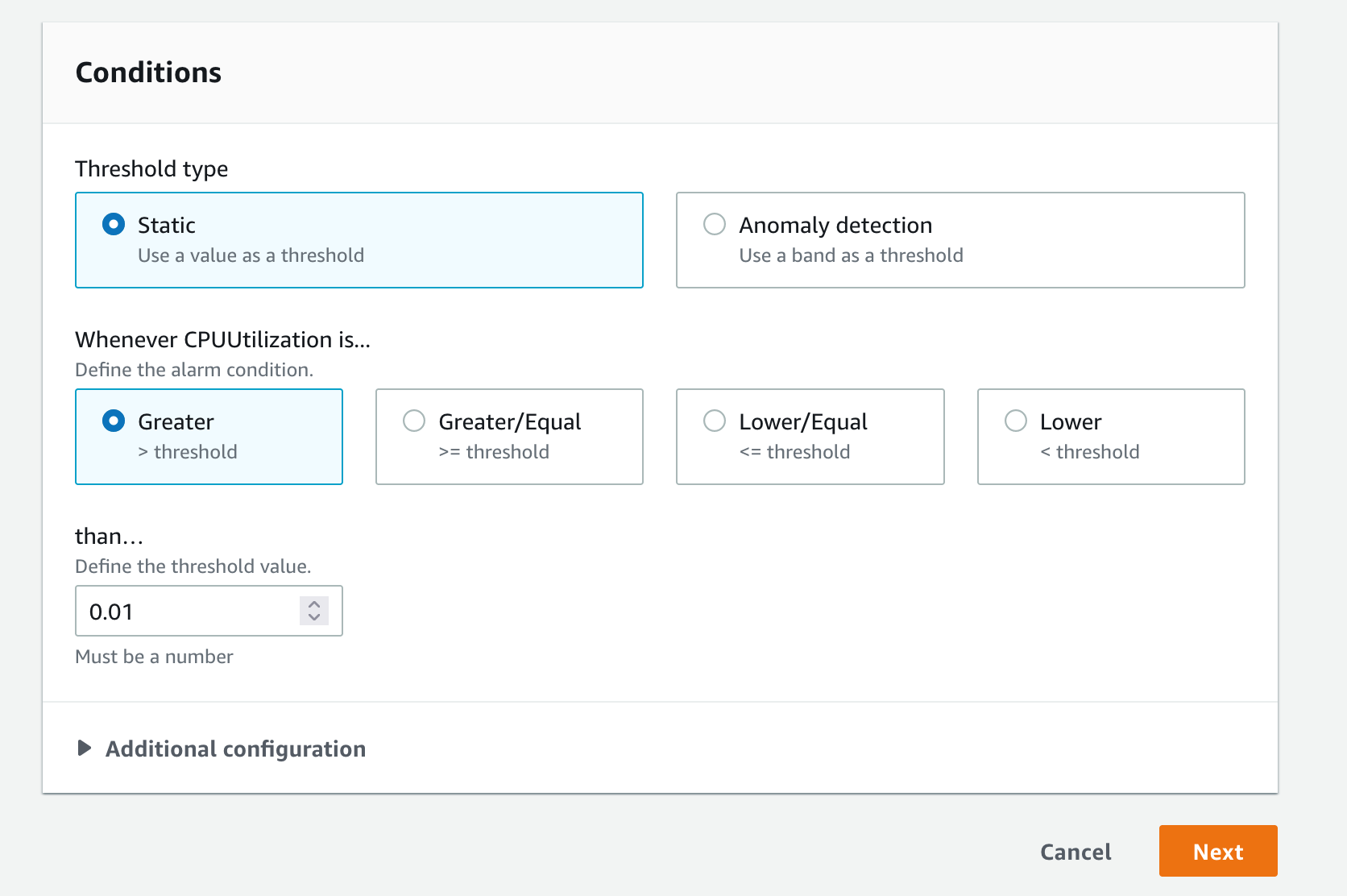
Task: Choose the Greater/Equal condition
Action: 413,421
